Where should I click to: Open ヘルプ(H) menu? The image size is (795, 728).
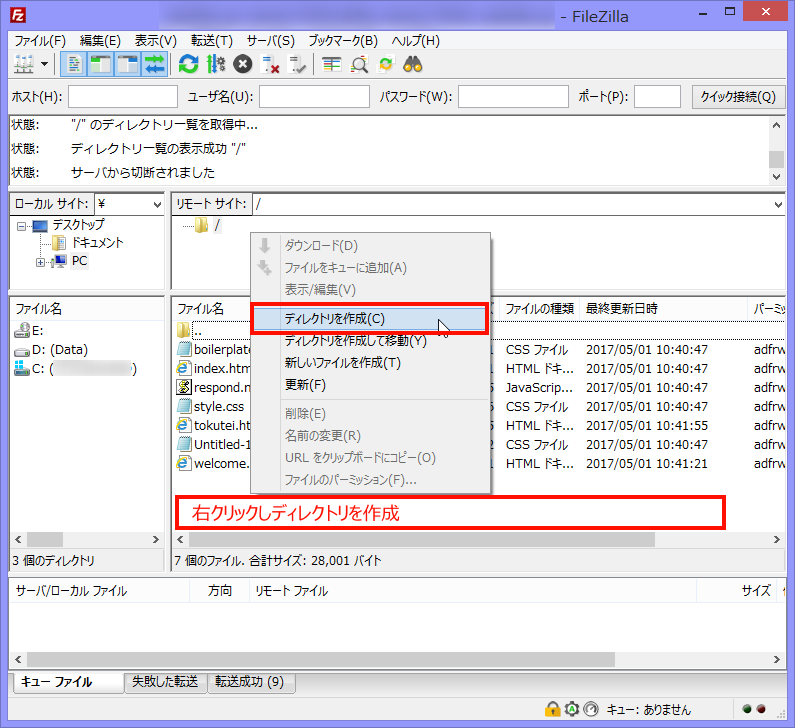415,41
